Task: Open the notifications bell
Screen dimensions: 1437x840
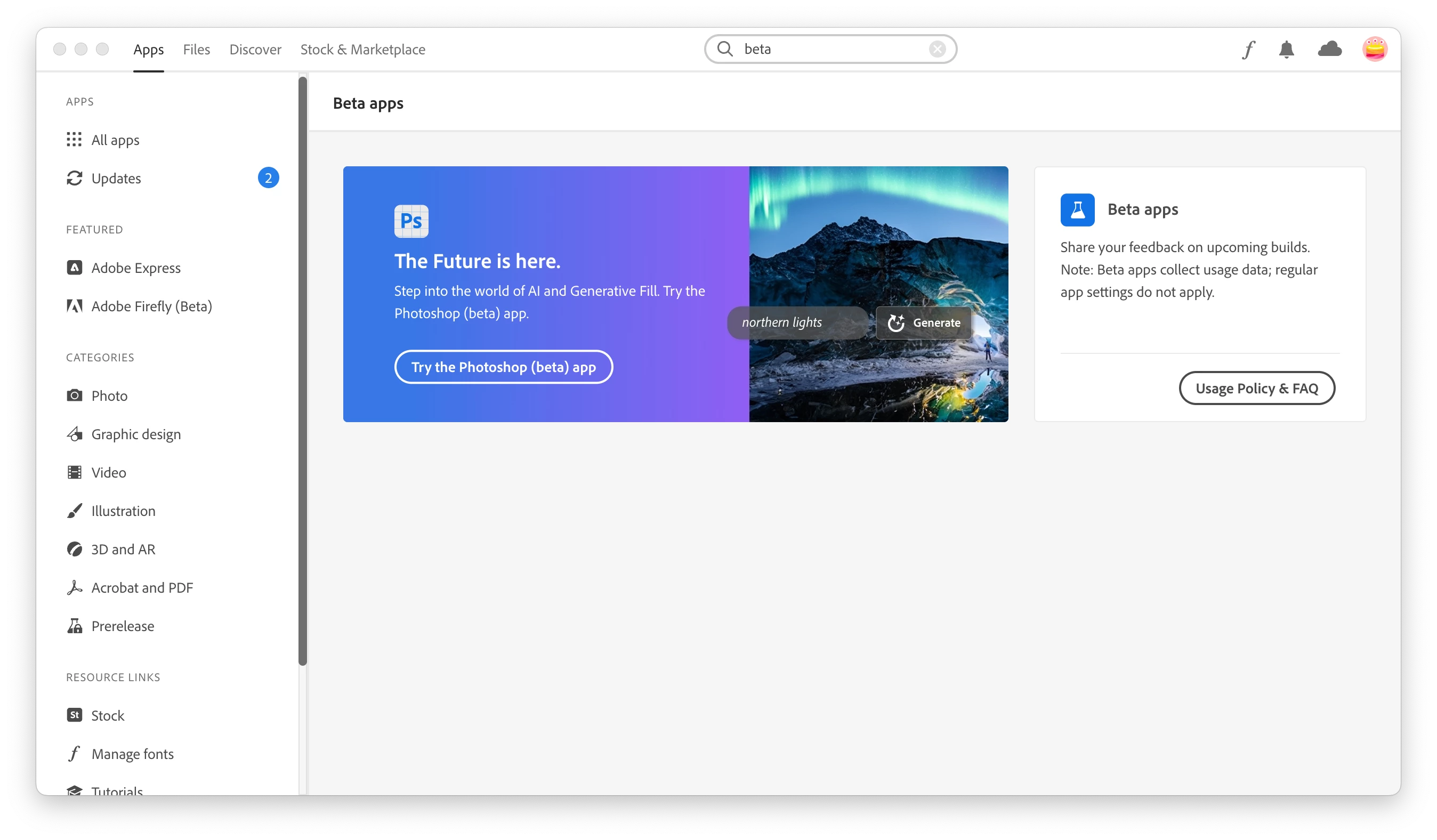Action: [x=1287, y=50]
